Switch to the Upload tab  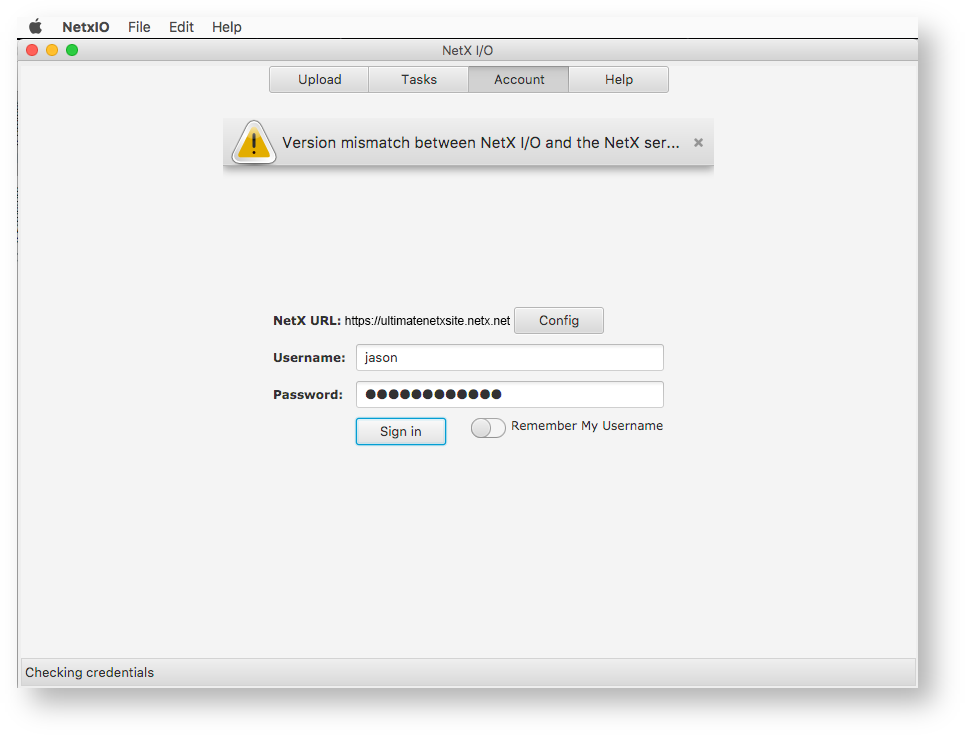[319, 80]
